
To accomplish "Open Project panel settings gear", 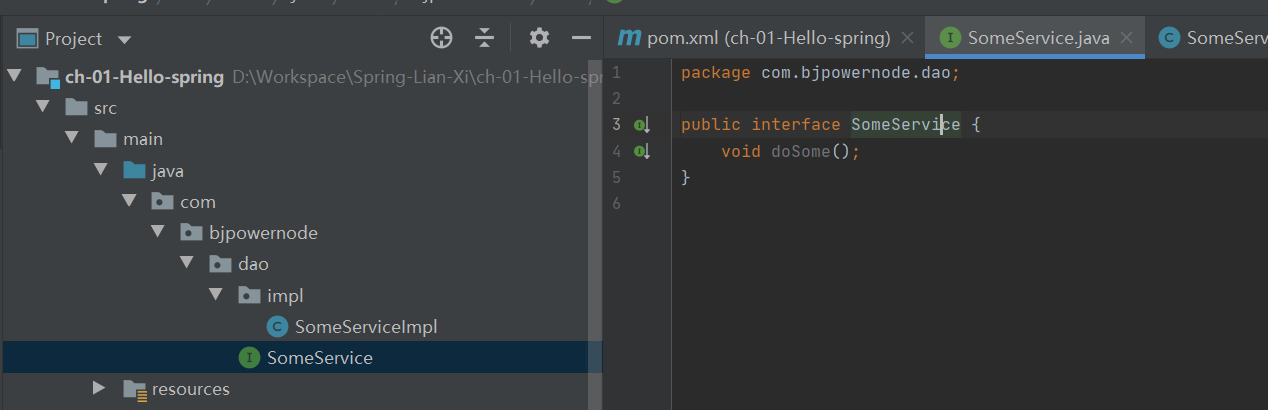I will [539, 38].
